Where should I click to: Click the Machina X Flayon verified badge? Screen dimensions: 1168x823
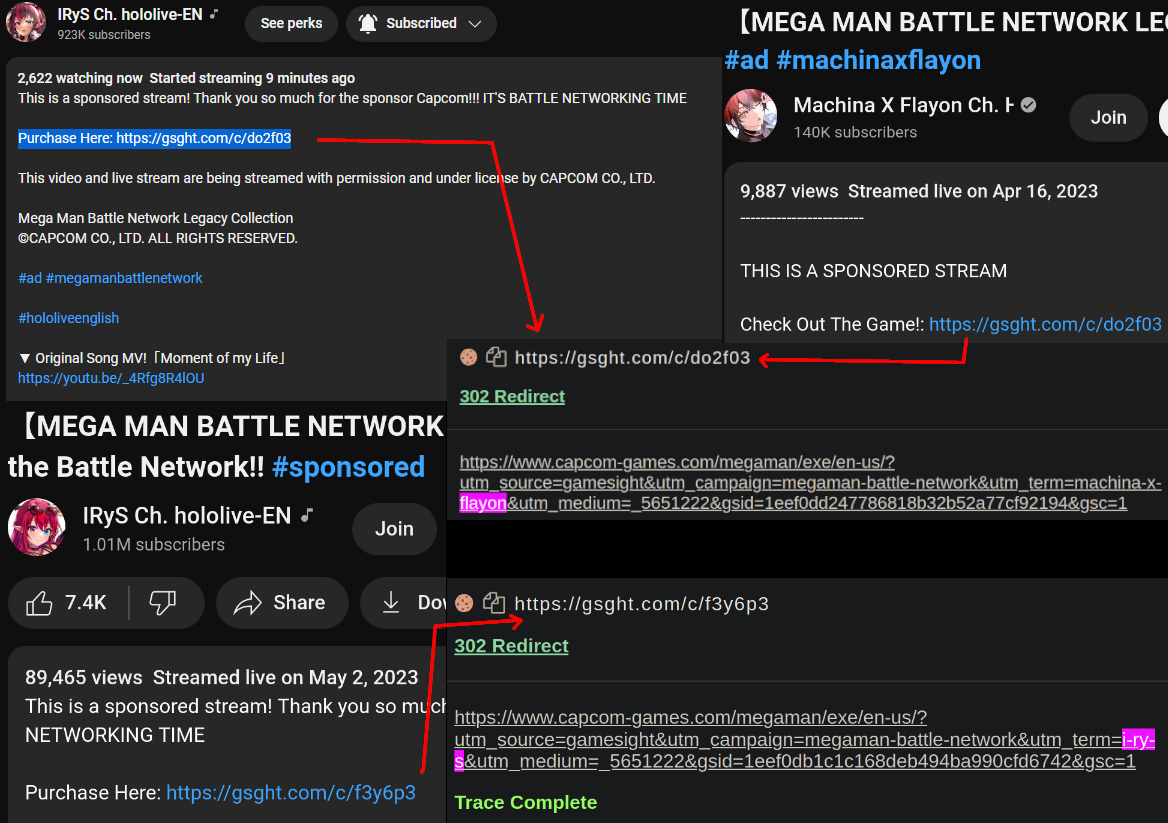click(1029, 105)
